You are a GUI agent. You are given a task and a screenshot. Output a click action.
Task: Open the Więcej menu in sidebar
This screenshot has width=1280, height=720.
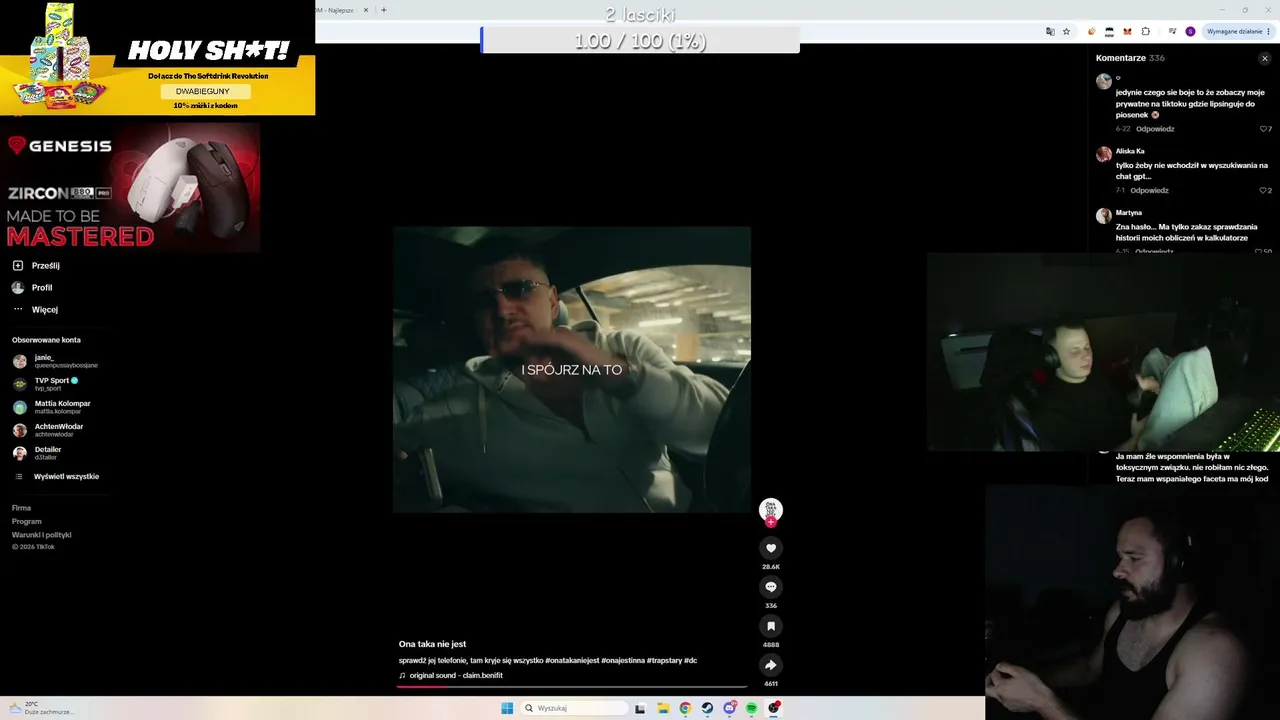[x=35, y=310]
